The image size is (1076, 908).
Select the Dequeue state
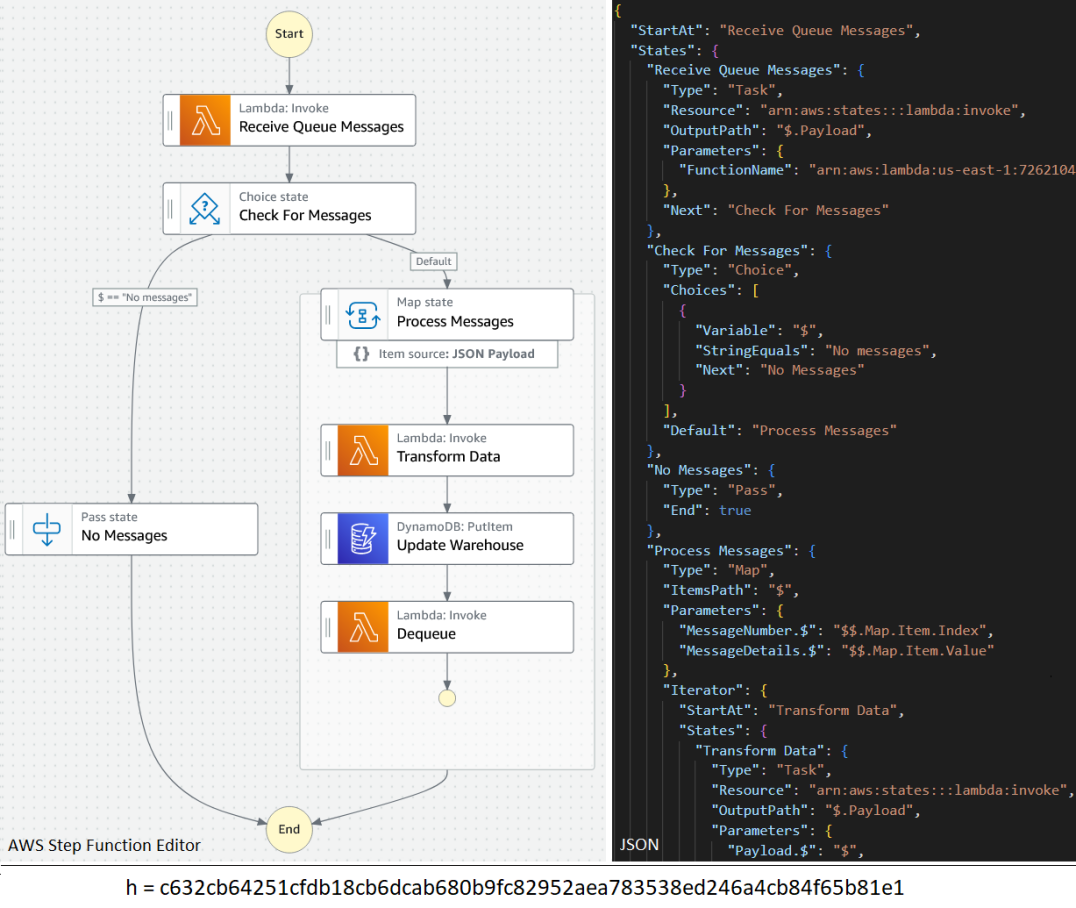(x=447, y=627)
